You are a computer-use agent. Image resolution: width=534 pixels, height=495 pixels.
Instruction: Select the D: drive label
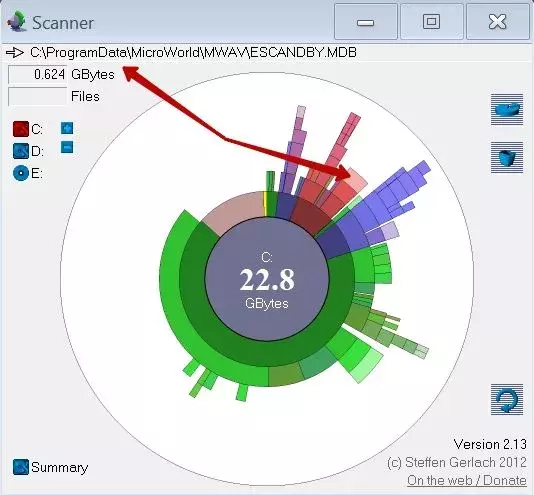37,151
